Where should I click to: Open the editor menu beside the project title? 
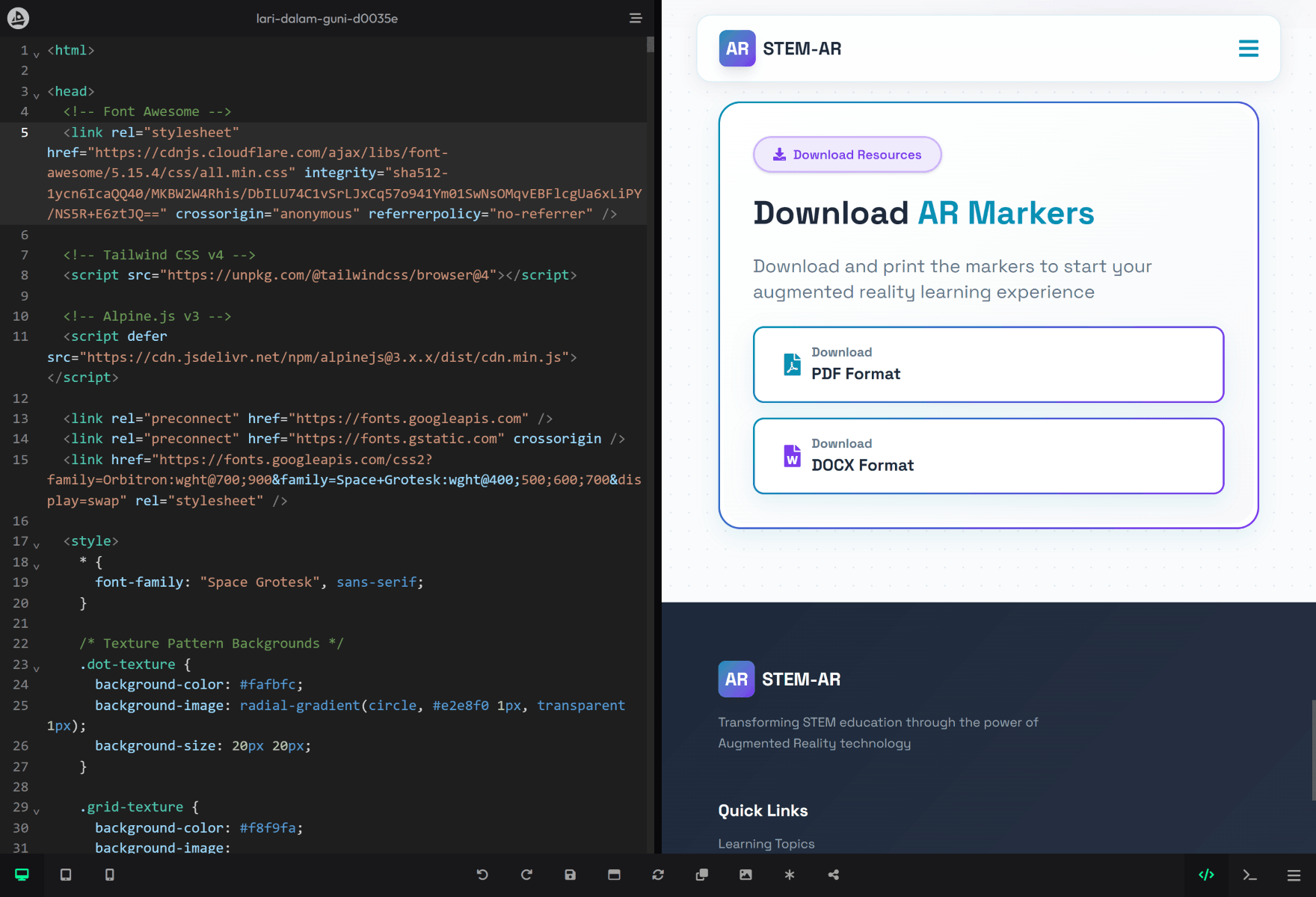636,18
